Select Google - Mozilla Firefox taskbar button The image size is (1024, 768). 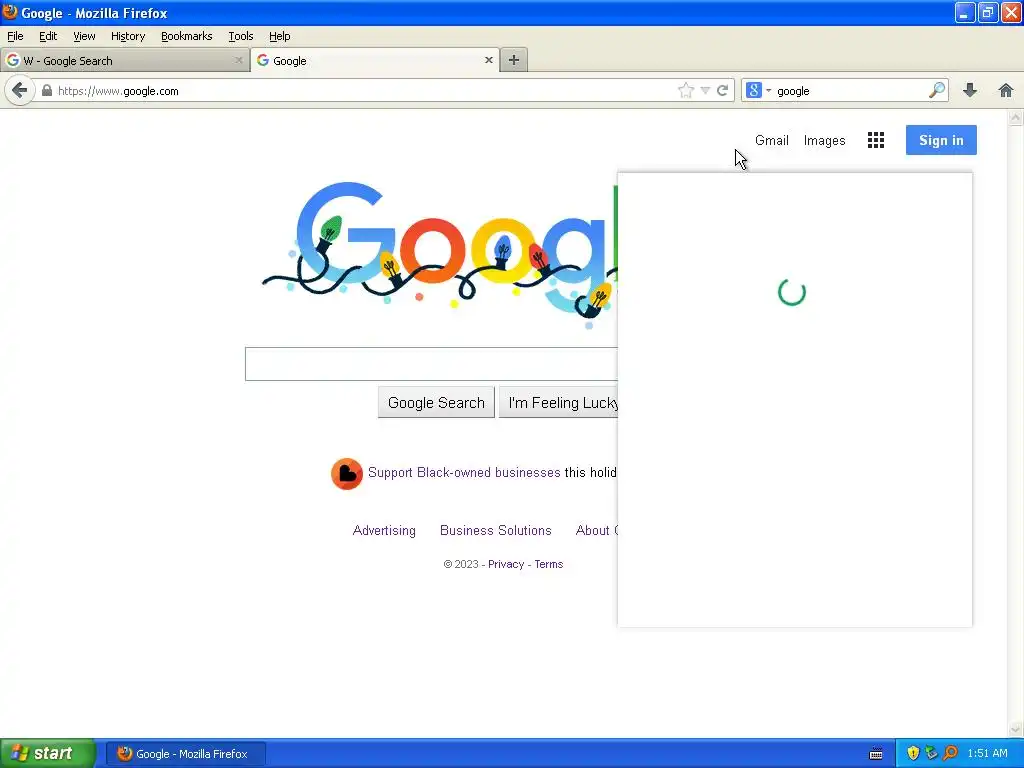click(x=186, y=754)
